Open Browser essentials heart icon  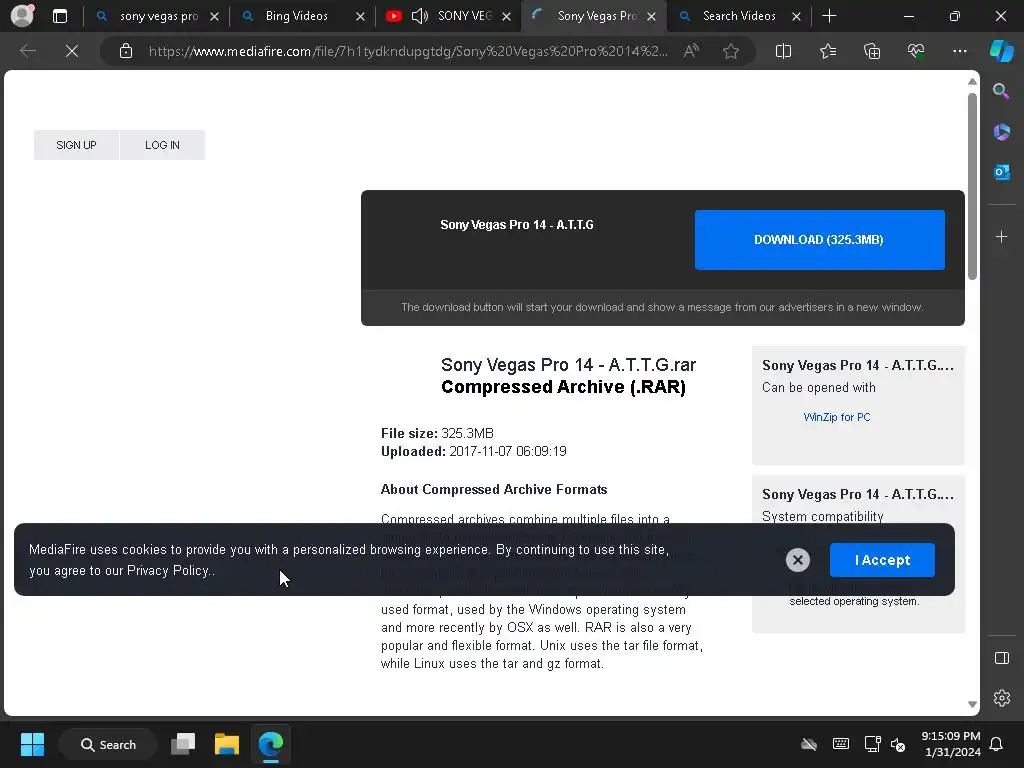pyautogui.click(x=916, y=51)
